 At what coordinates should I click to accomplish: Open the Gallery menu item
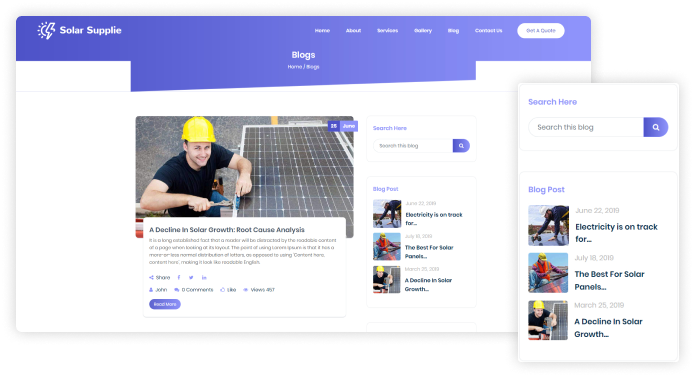click(x=423, y=31)
